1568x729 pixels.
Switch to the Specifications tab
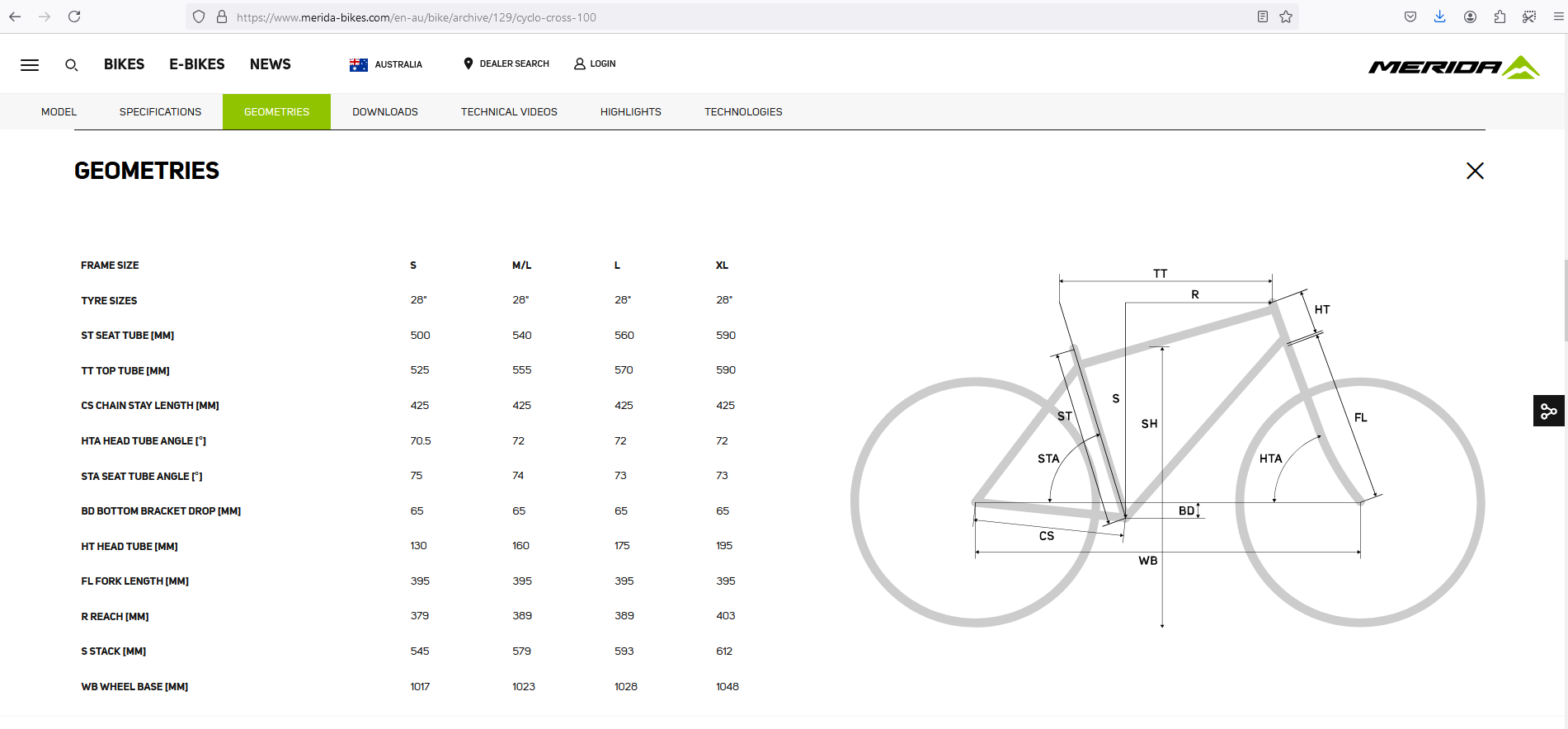(x=160, y=112)
